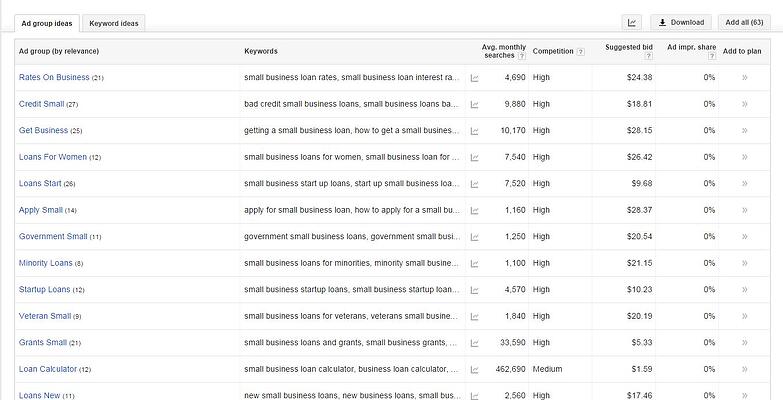
Task: Sort by Suggested bid column header
Action: click(x=629, y=47)
